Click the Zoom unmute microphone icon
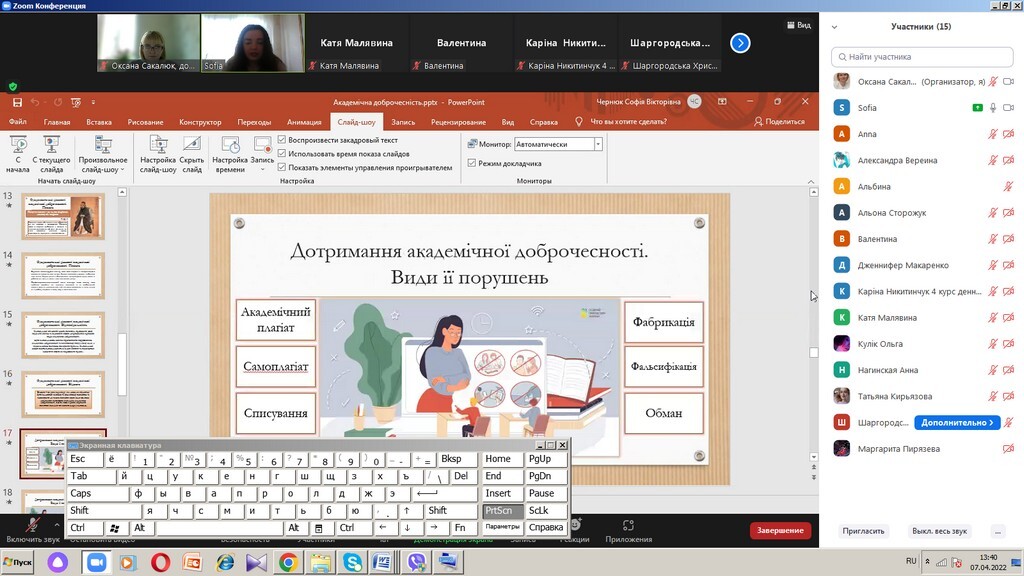The width and height of the screenshot is (1024, 576). (x=33, y=524)
